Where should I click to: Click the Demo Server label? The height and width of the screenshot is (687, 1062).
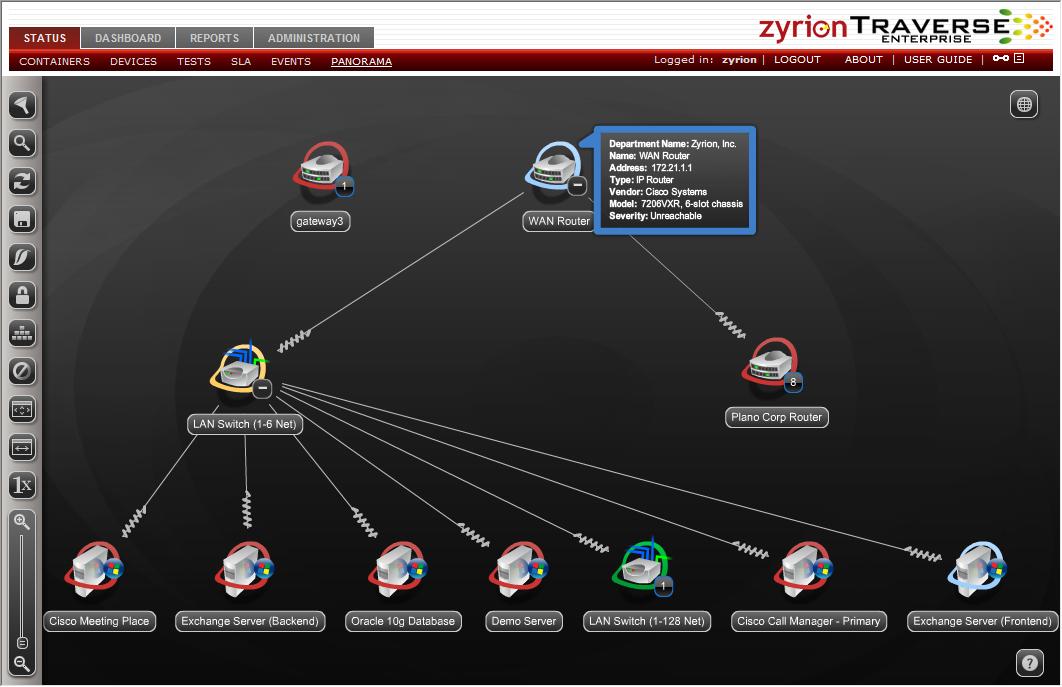point(524,621)
